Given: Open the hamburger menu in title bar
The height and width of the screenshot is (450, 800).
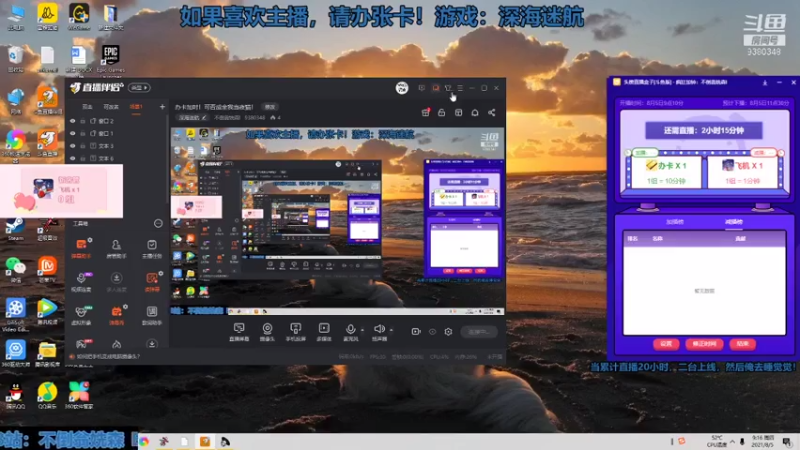Looking at the screenshot, I should click(x=460, y=88).
